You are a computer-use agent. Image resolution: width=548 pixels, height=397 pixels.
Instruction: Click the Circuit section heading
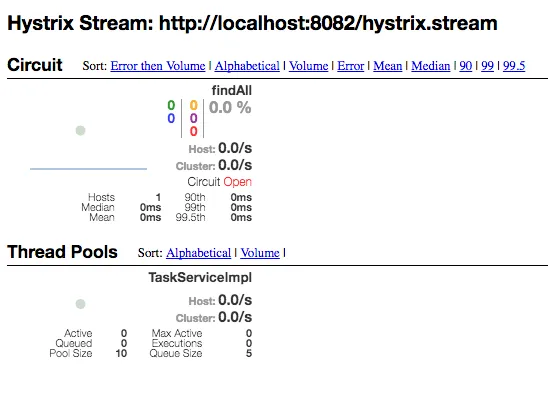click(35, 65)
